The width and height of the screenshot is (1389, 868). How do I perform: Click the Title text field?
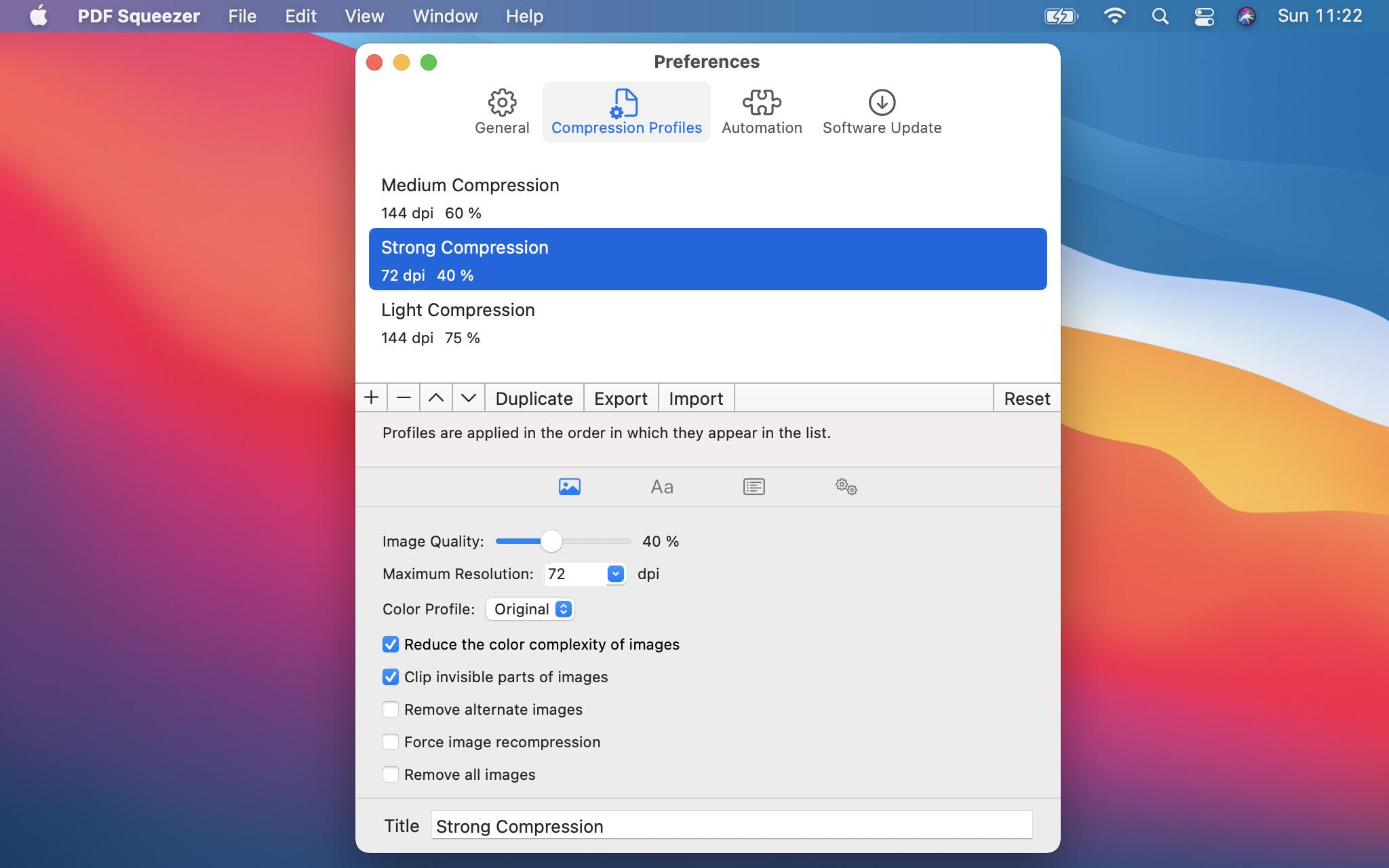732,825
